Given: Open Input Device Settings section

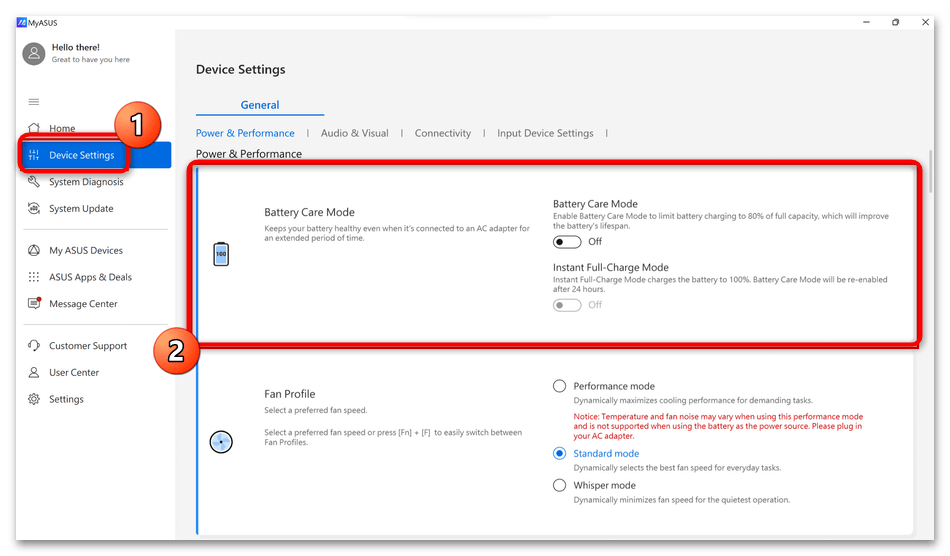Looking at the screenshot, I should pyautogui.click(x=545, y=133).
